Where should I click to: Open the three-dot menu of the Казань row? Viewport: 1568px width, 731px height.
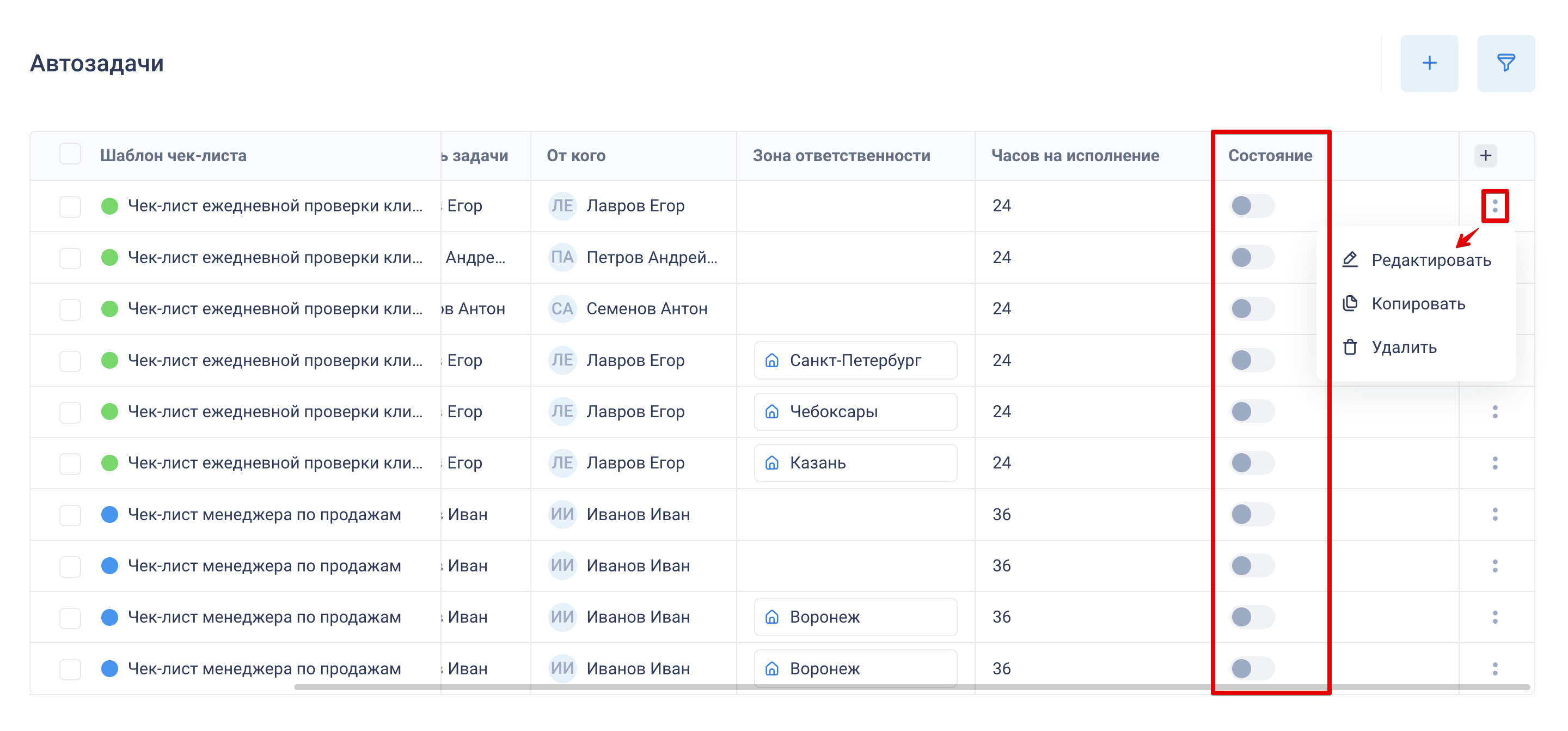(x=1494, y=463)
